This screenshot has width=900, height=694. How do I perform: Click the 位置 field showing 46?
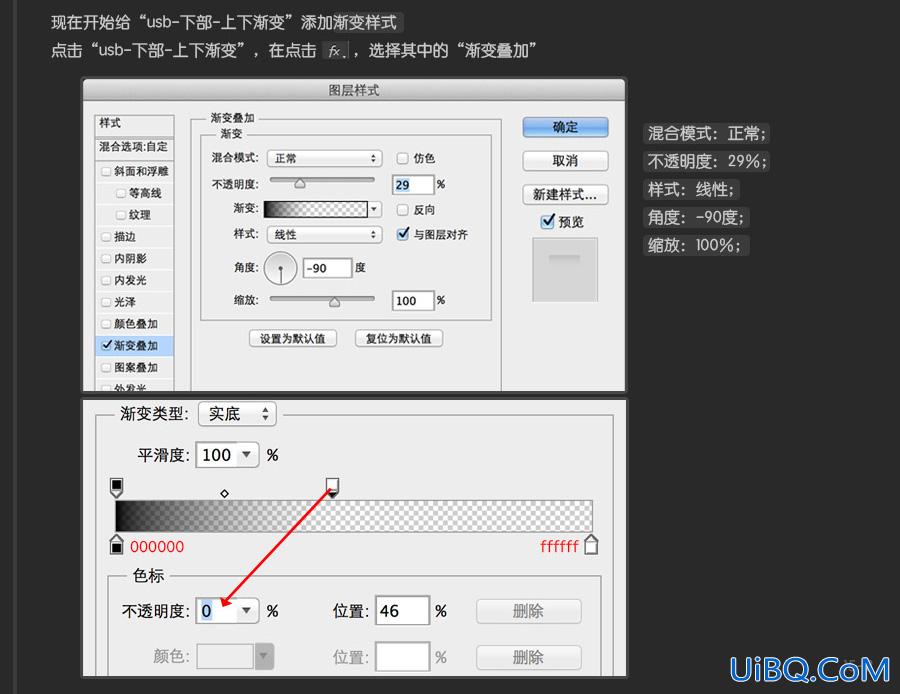click(402, 611)
